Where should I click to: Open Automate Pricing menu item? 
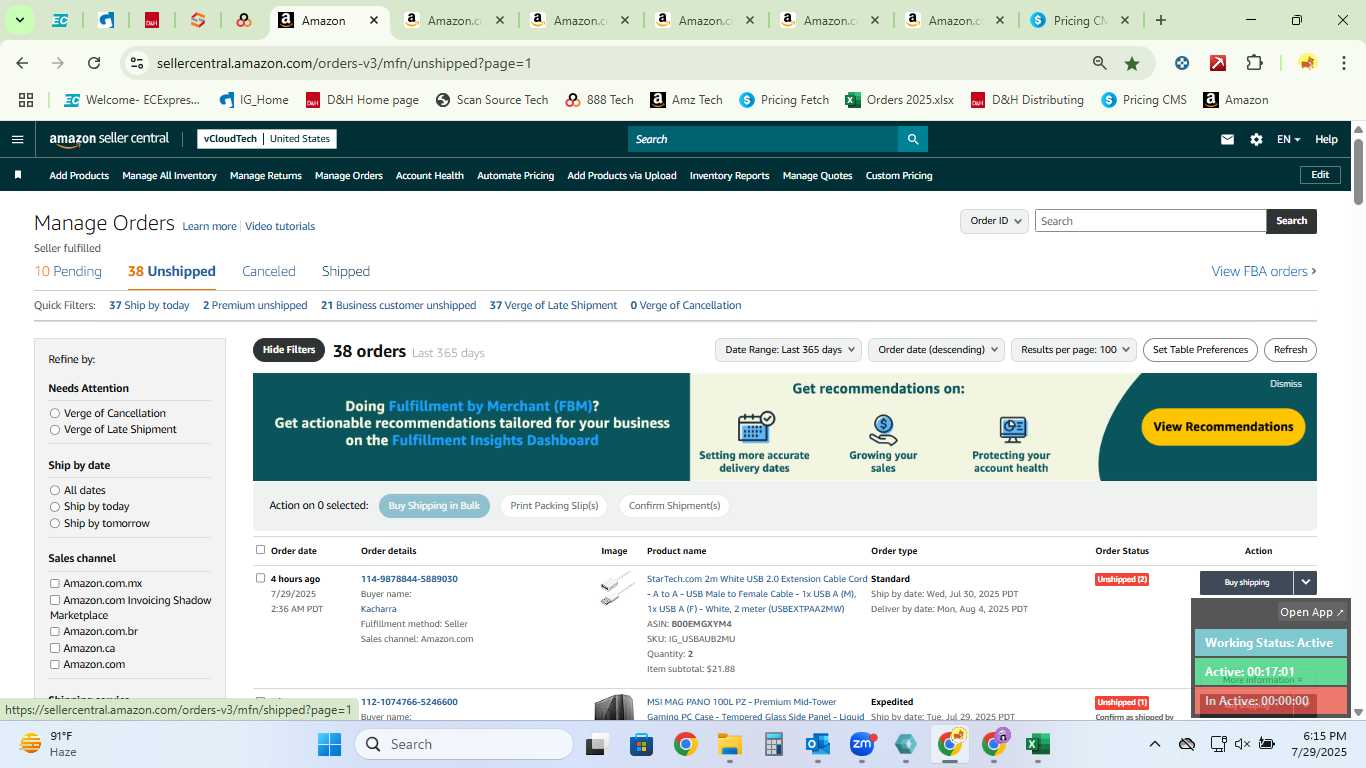[x=515, y=175]
